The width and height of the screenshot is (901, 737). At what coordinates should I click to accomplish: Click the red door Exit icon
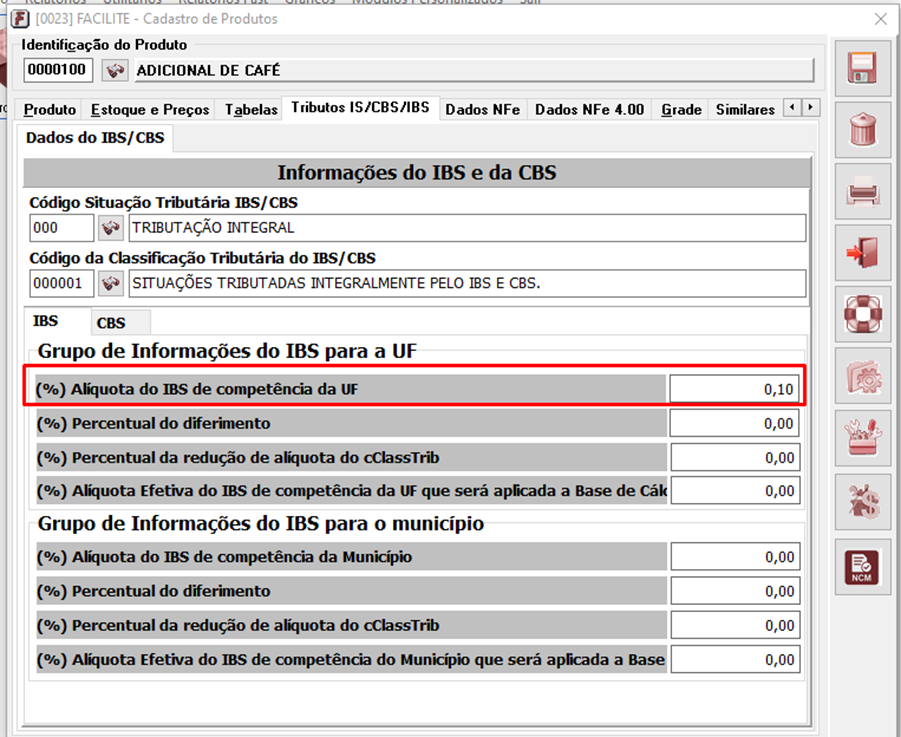(x=862, y=254)
